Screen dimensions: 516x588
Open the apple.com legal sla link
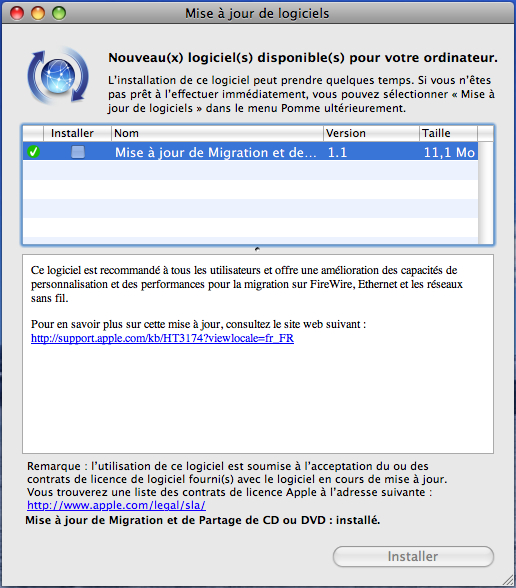point(116,505)
